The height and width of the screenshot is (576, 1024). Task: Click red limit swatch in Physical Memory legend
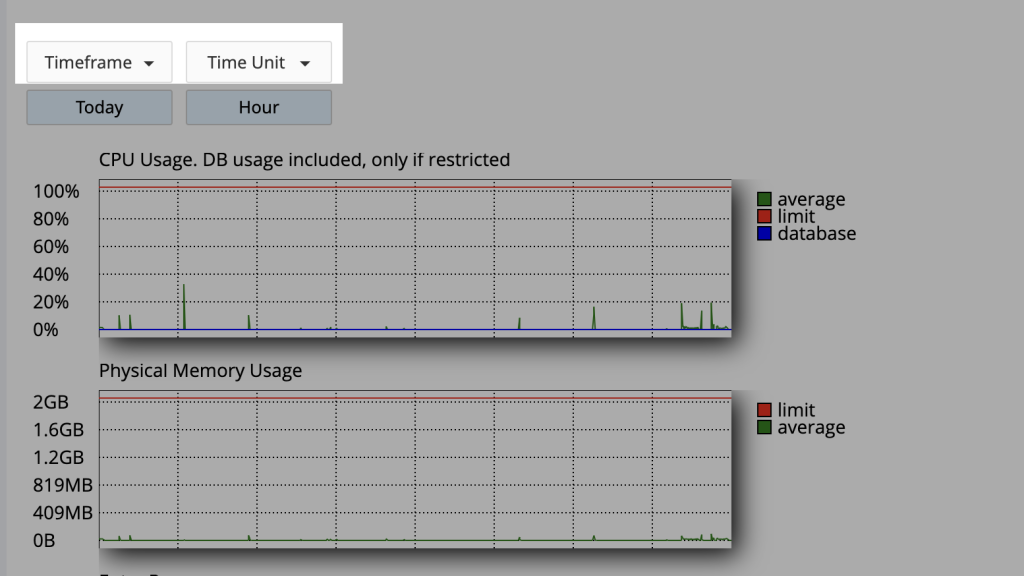tap(765, 410)
